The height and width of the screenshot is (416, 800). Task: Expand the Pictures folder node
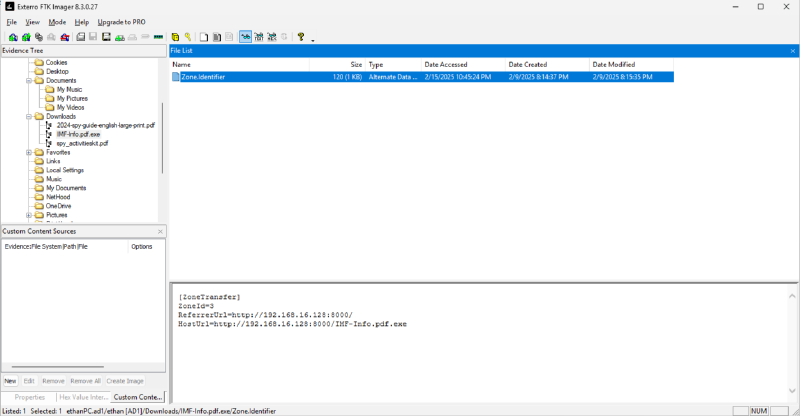point(29,215)
